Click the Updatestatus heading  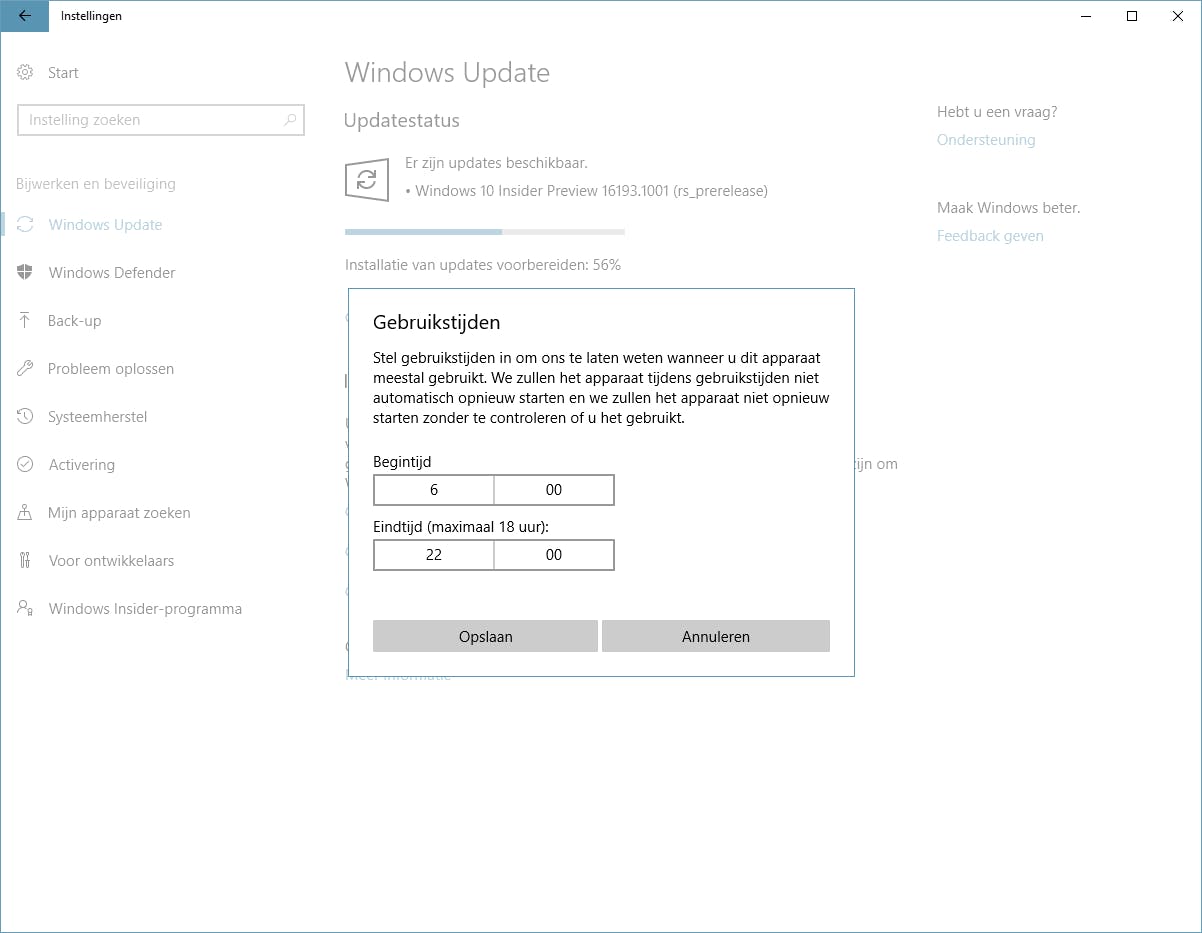click(x=402, y=121)
